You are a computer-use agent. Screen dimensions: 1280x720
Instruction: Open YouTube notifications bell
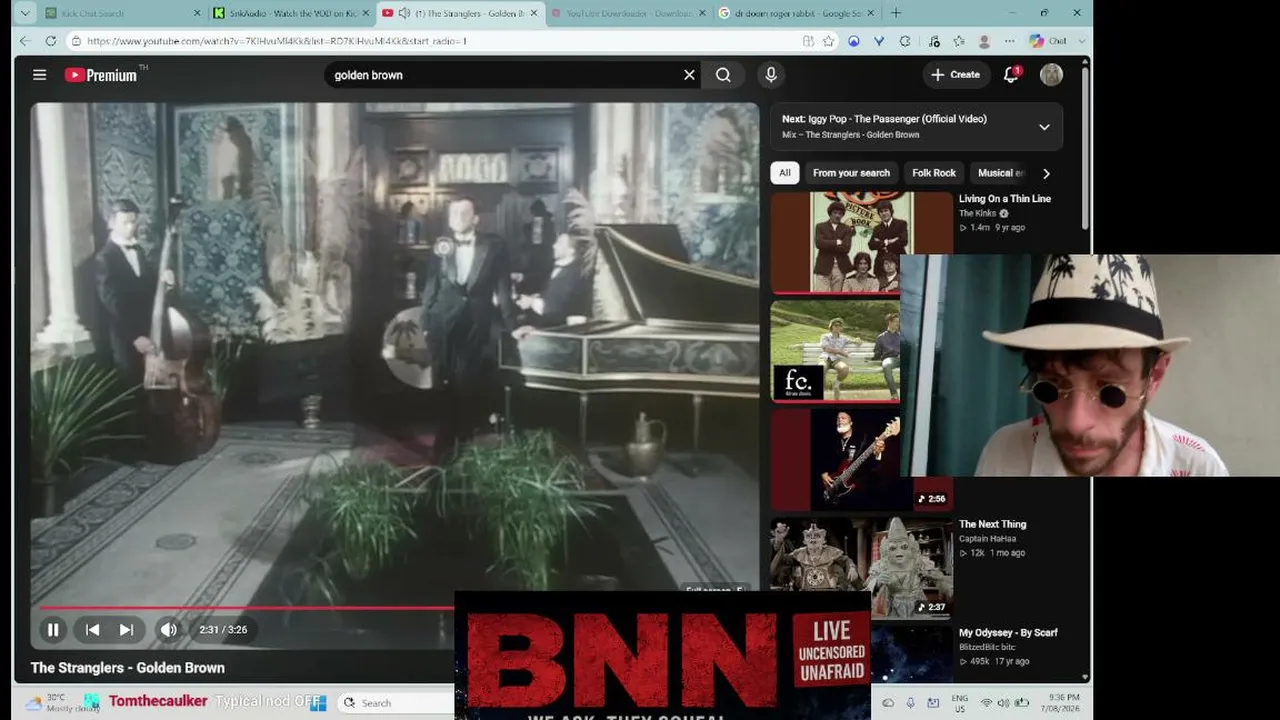(x=1011, y=75)
